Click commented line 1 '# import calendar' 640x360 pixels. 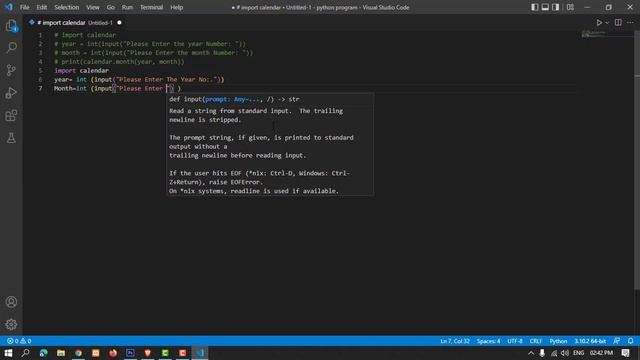point(85,35)
